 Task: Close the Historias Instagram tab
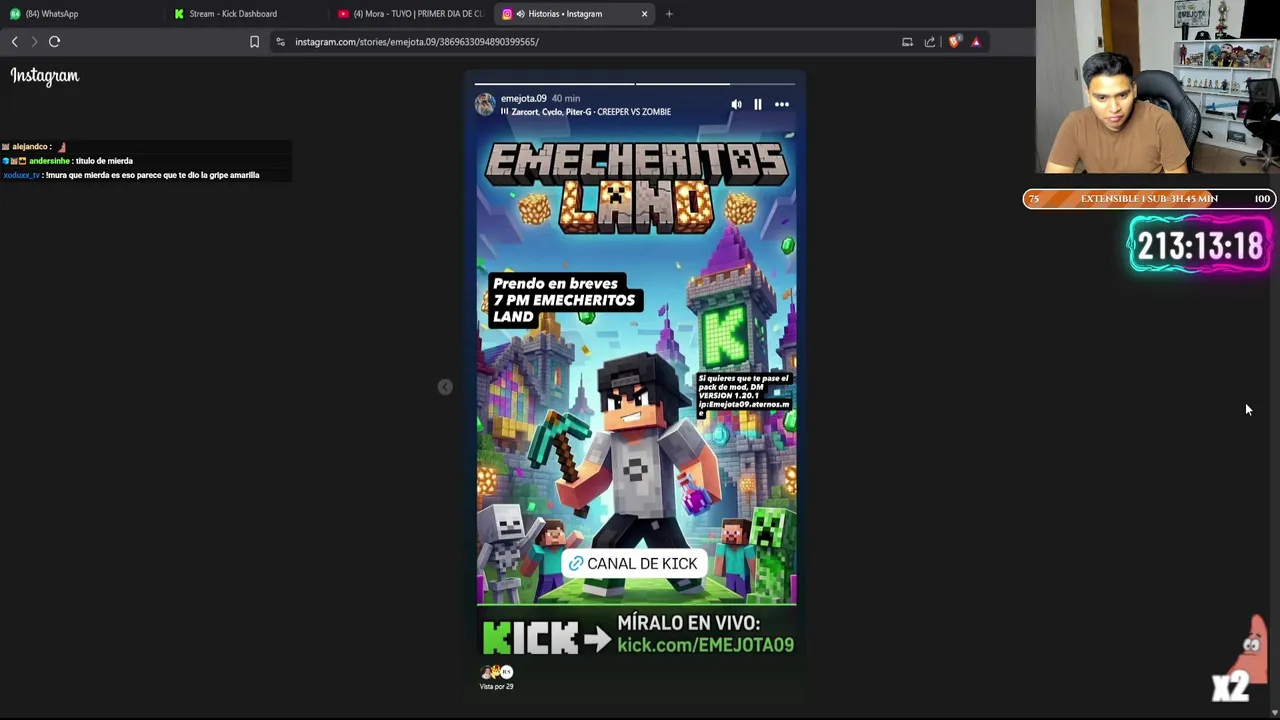pyautogui.click(x=644, y=14)
